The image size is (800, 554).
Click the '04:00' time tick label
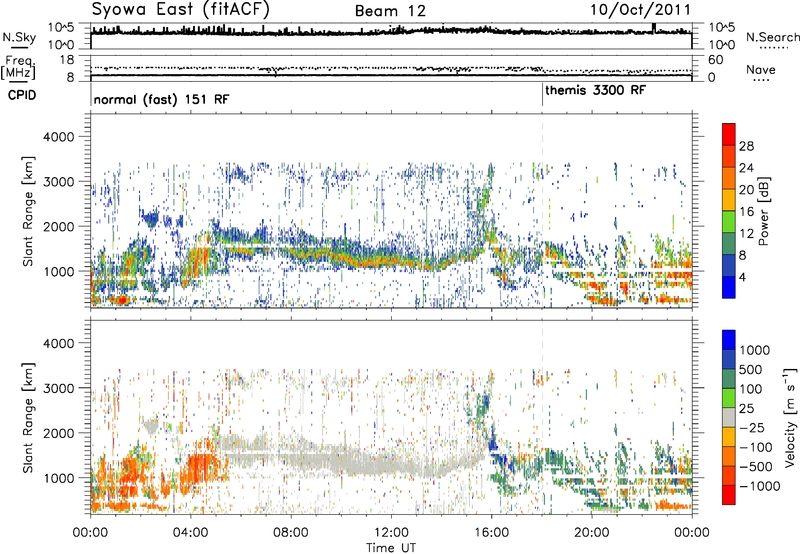coord(191,533)
